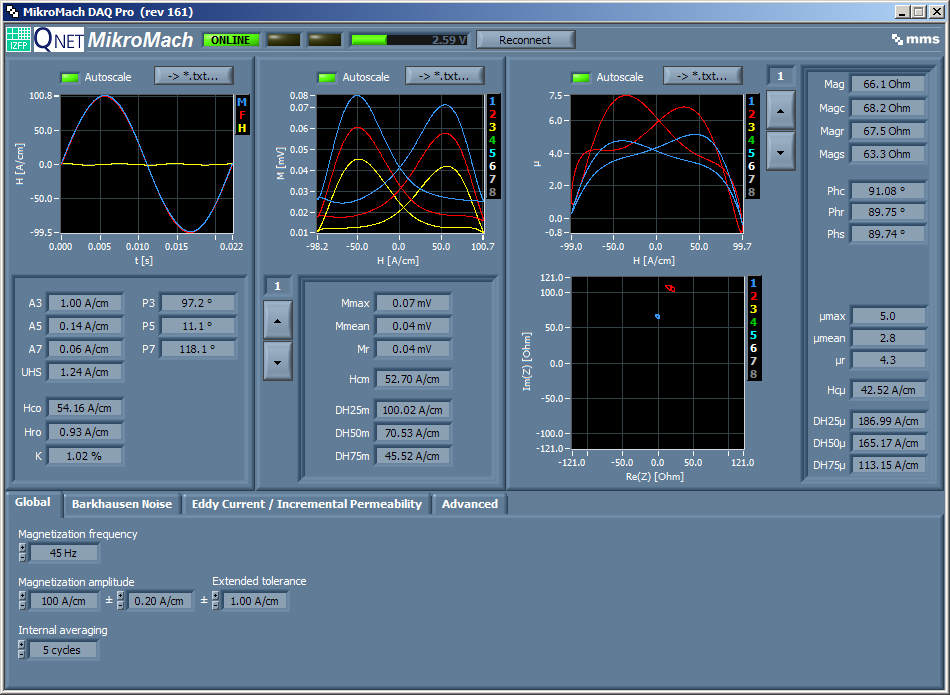Click the Extended tolerance stepper arrows

point(215,600)
